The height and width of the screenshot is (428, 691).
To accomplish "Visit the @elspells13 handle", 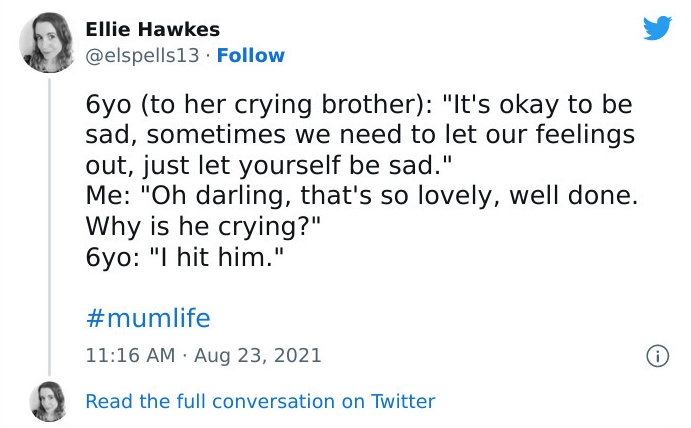I will 146,55.
